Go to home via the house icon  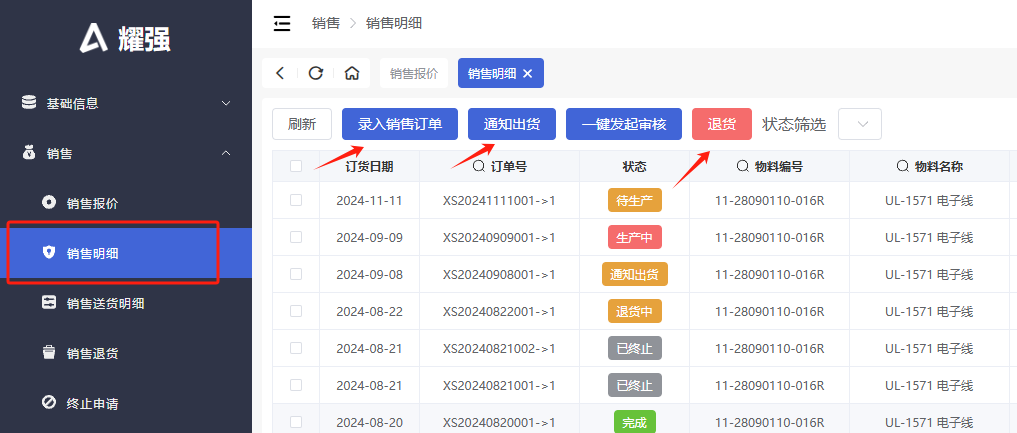tap(352, 73)
